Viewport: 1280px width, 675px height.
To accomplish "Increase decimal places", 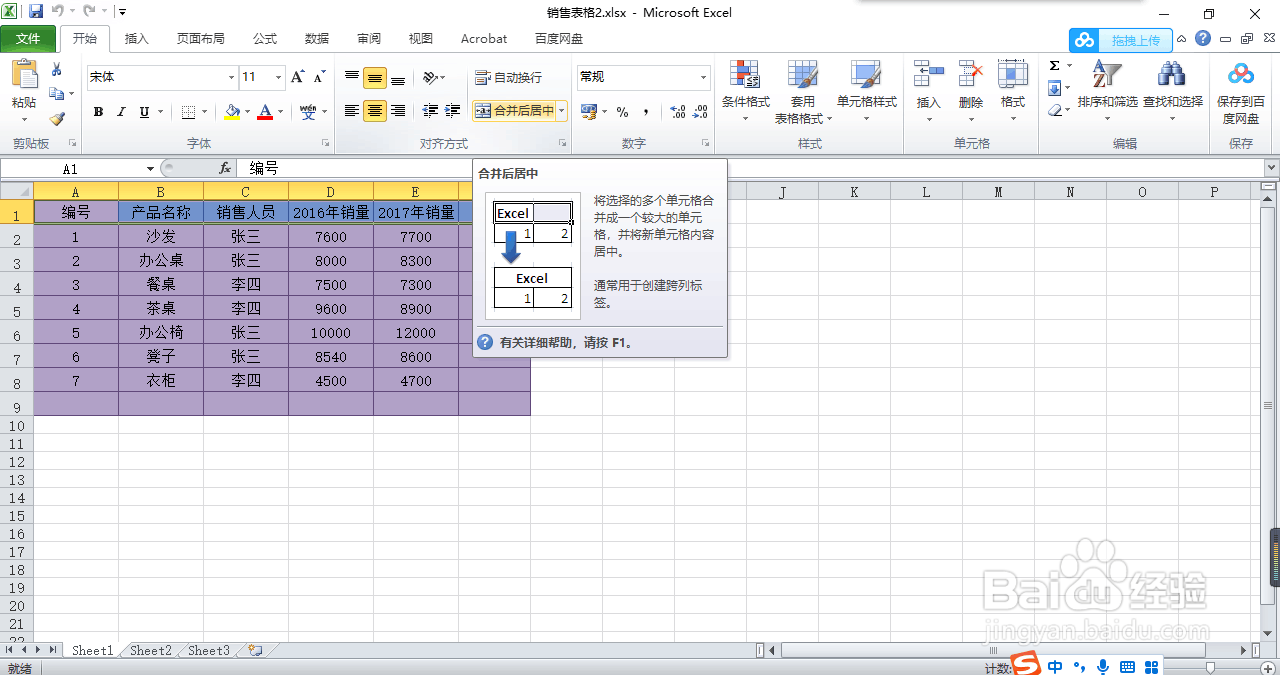I will tap(677, 112).
